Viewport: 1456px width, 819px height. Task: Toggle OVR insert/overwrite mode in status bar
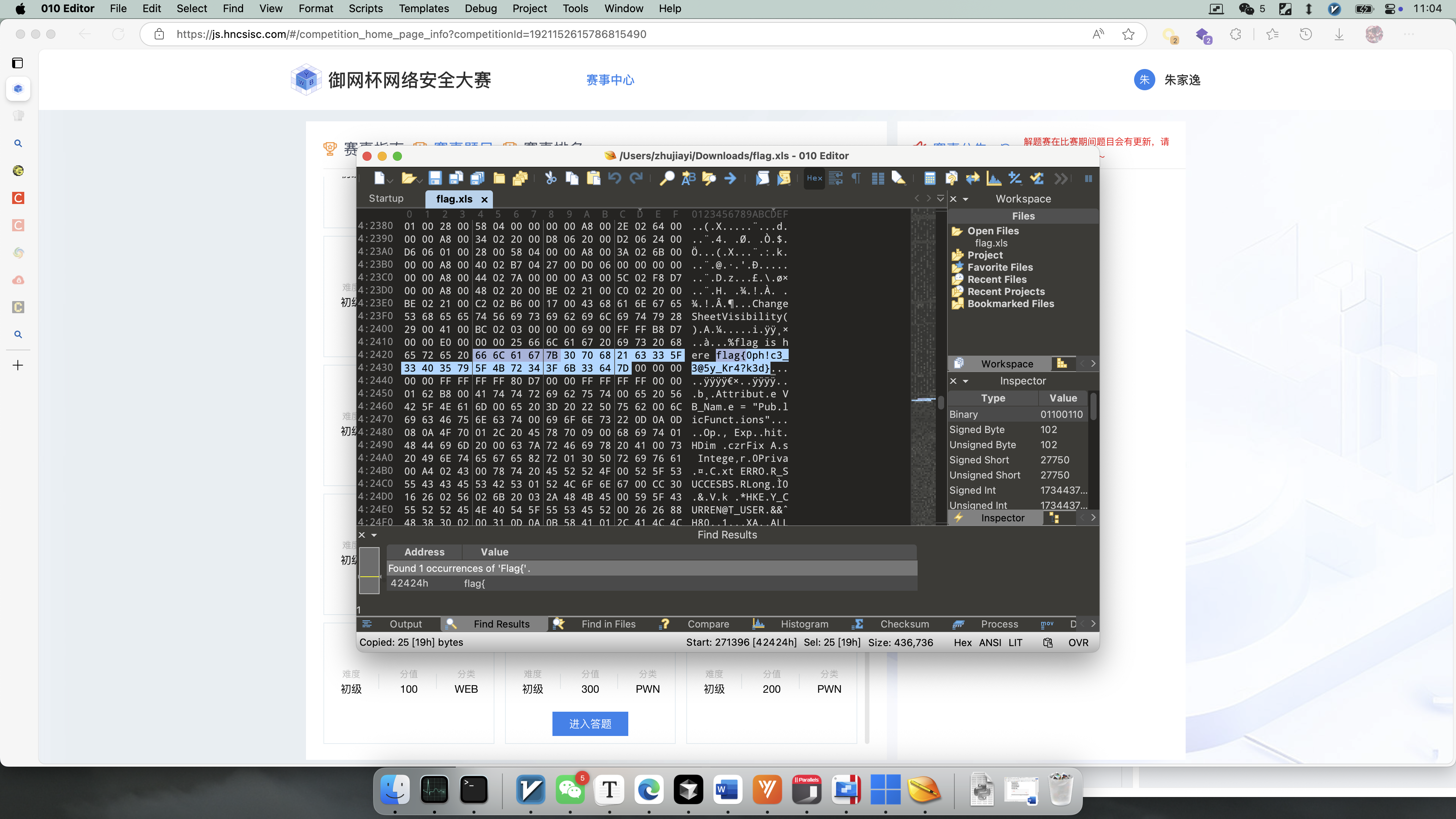(x=1078, y=643)
